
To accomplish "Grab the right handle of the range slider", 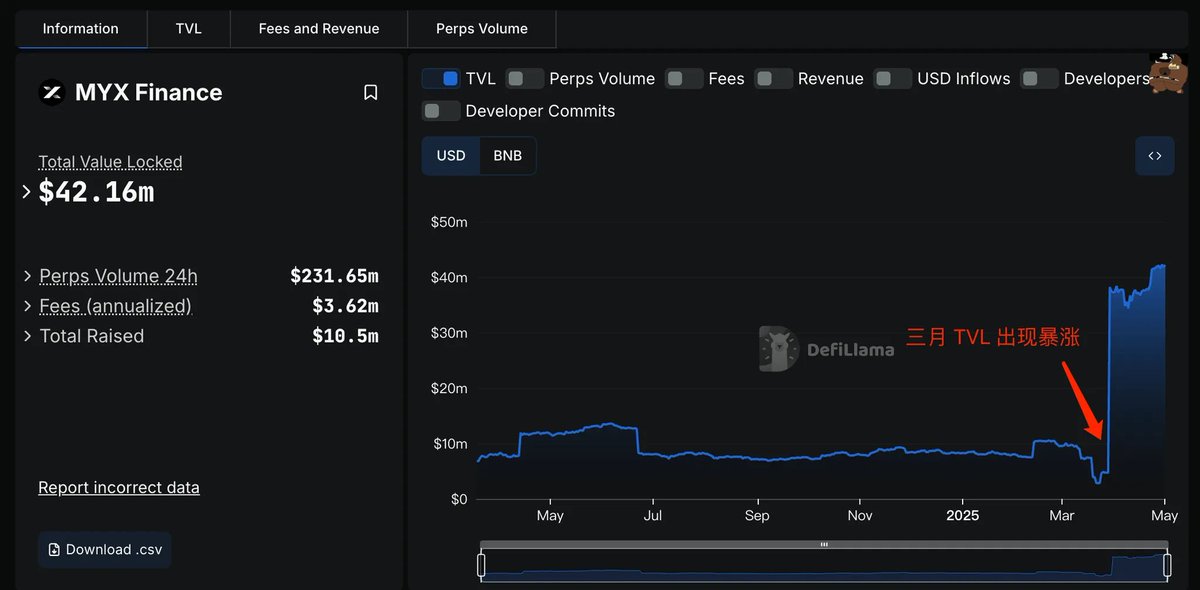I will click(x=1167, y=566).
